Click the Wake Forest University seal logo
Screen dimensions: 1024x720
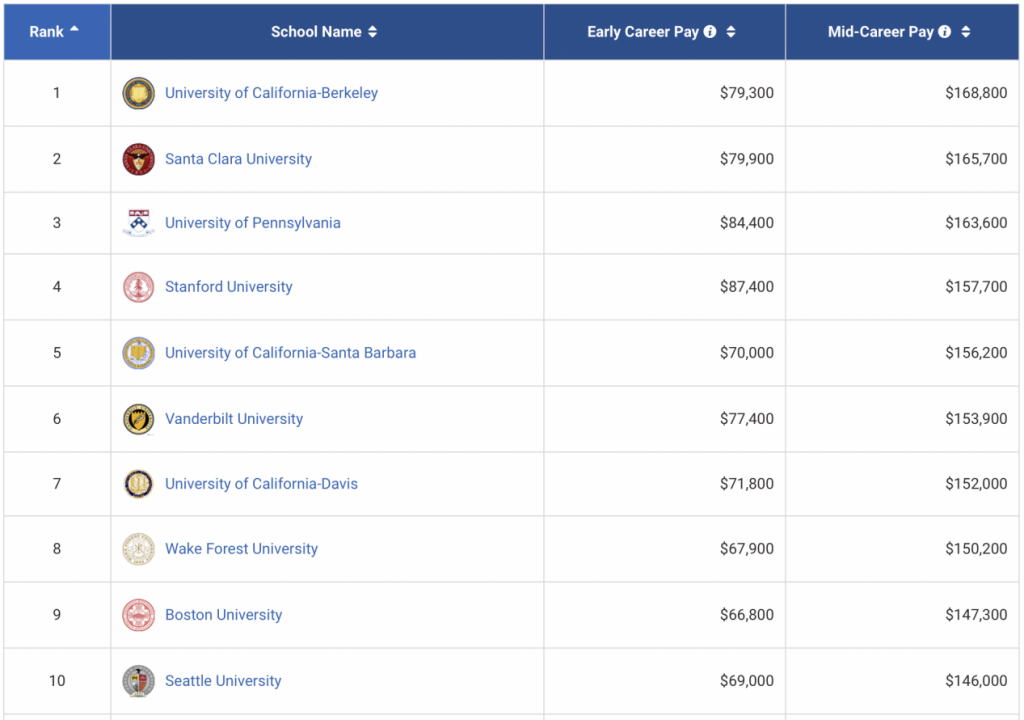coord(138,549)
